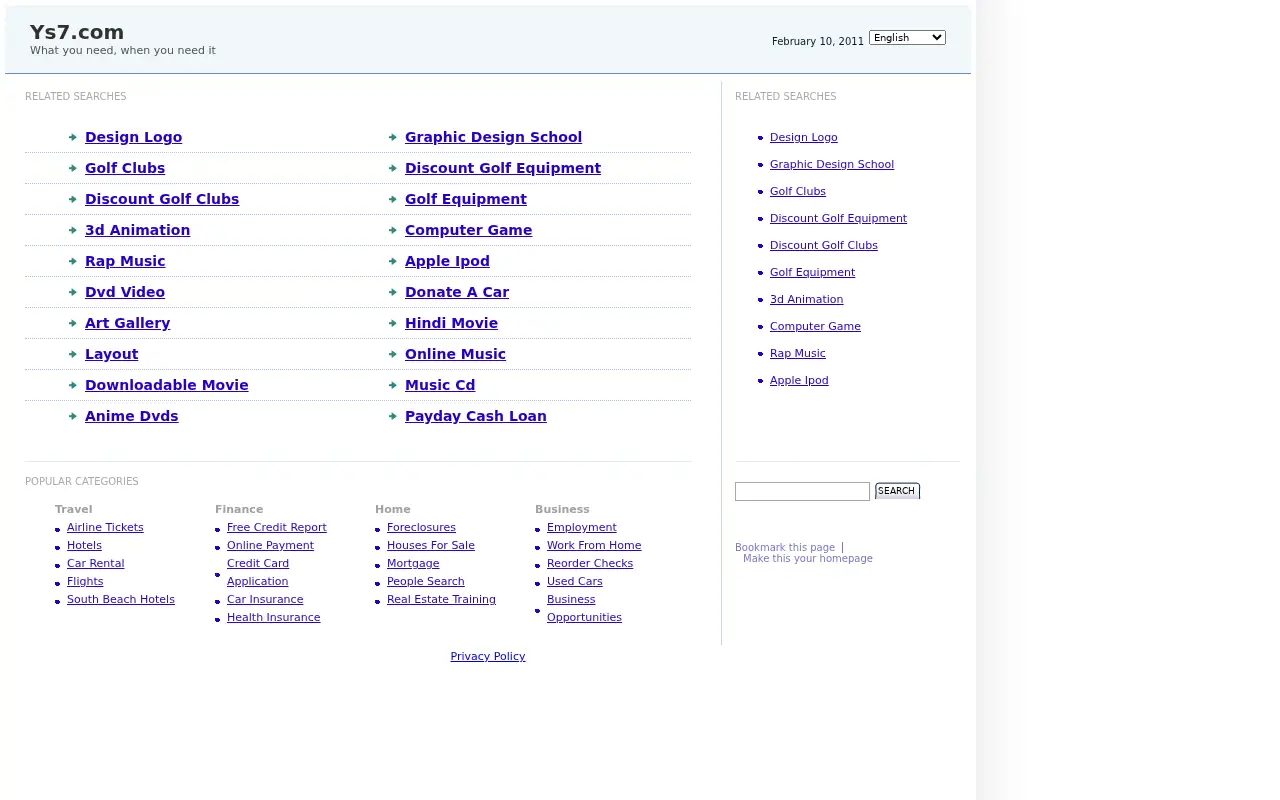Open the English language dropdown
1280x800 pixels.
tap(907, 38)
